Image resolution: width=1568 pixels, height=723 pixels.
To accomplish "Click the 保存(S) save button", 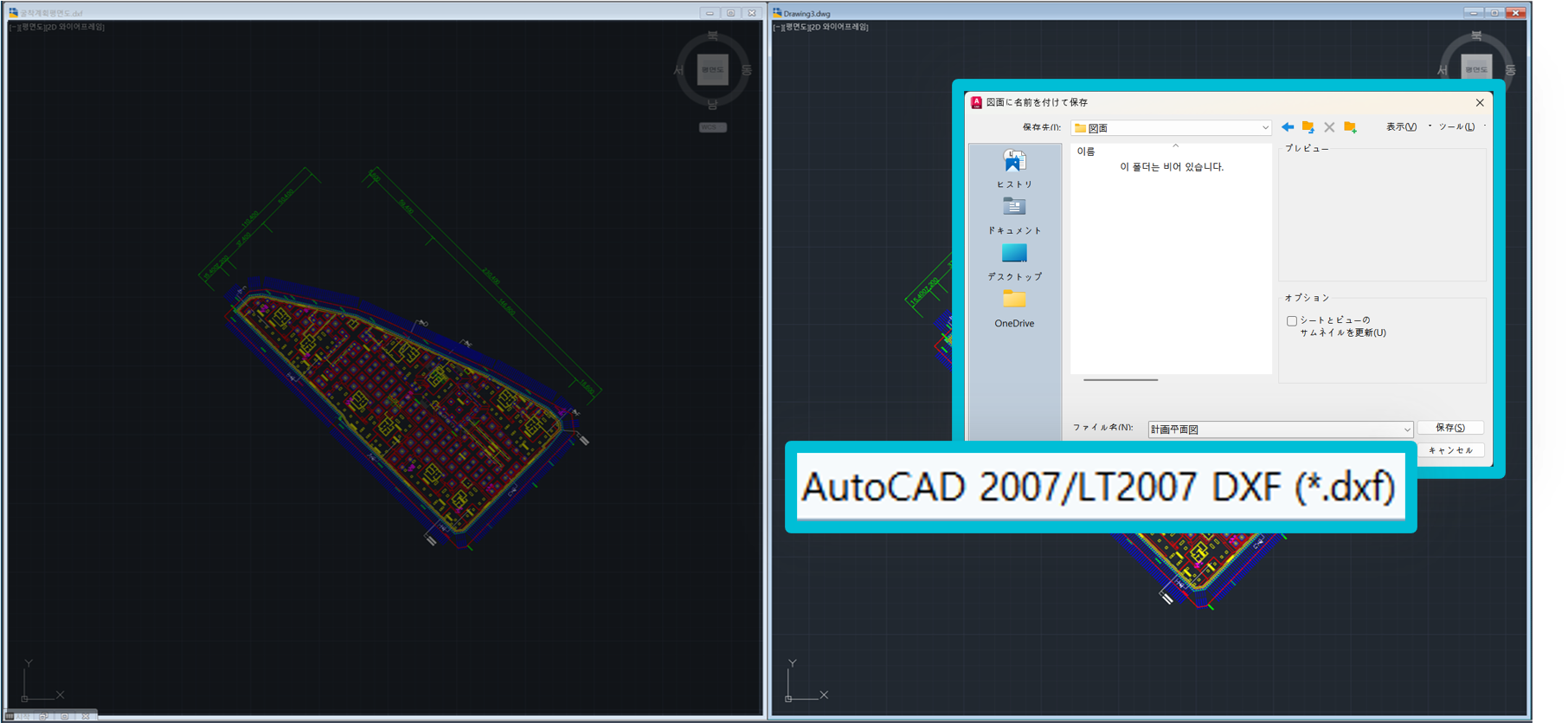I will [x=1450, y=428].
